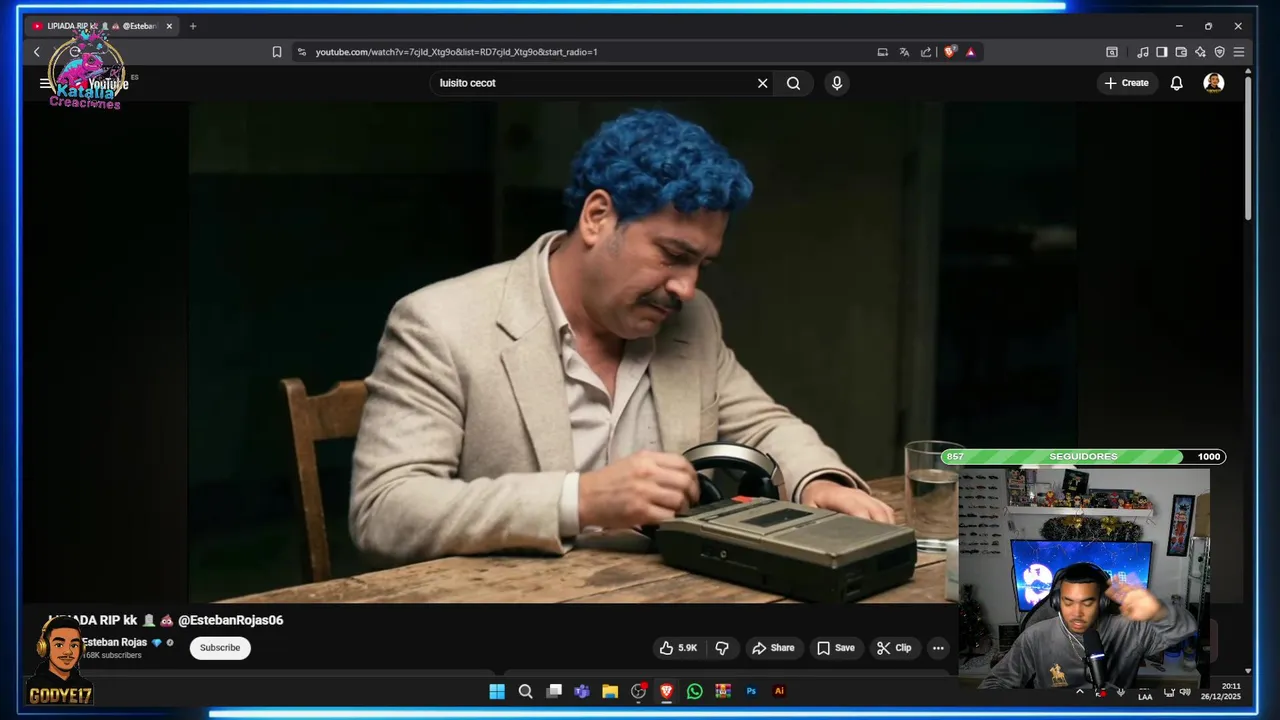Open File Explorer from taskbar
The width and height of the screenshot is (1280, 720).
(x=610, y=691)
